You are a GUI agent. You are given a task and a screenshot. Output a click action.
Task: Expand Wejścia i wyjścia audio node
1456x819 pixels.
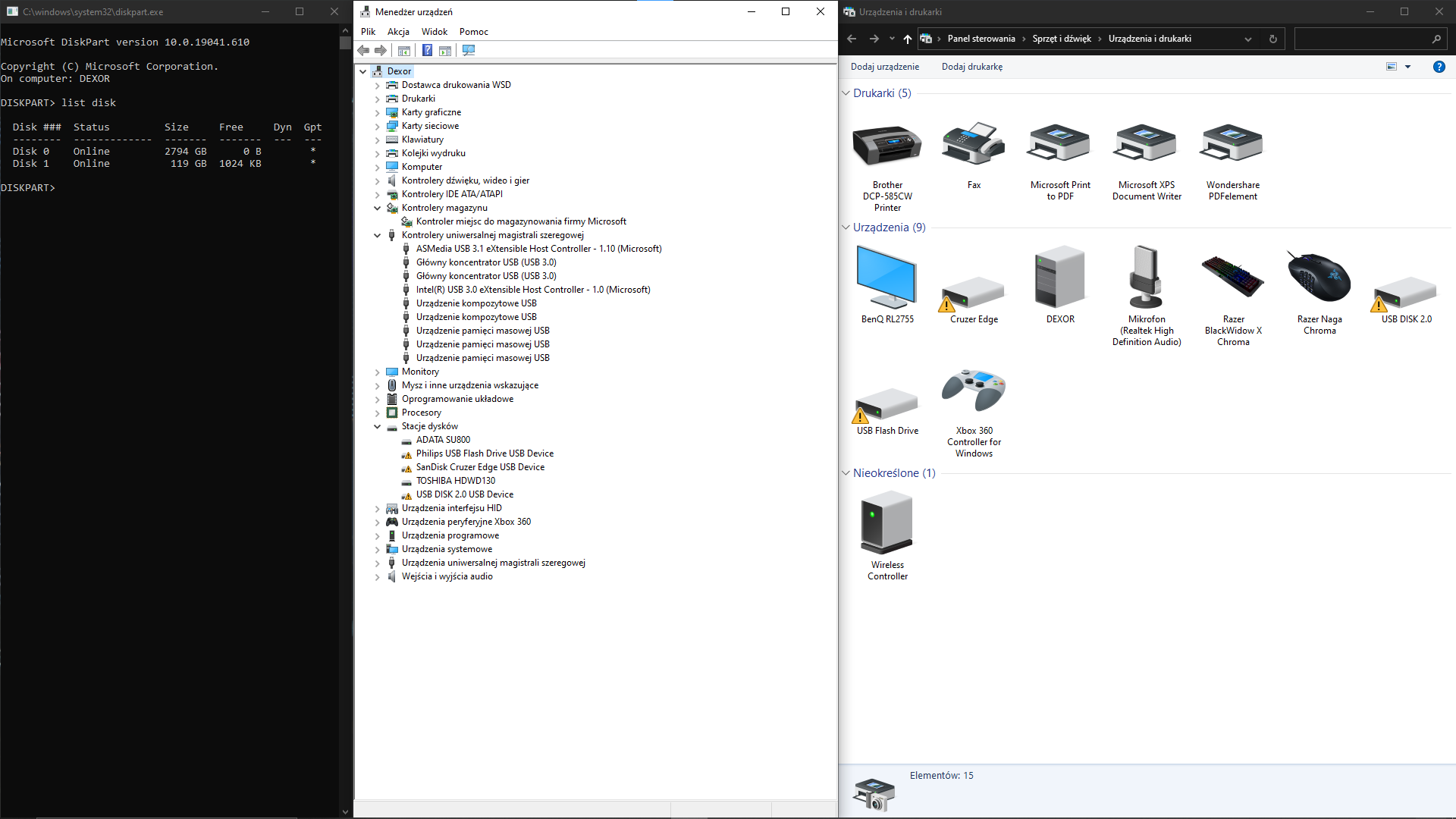[x=378, y=576]
